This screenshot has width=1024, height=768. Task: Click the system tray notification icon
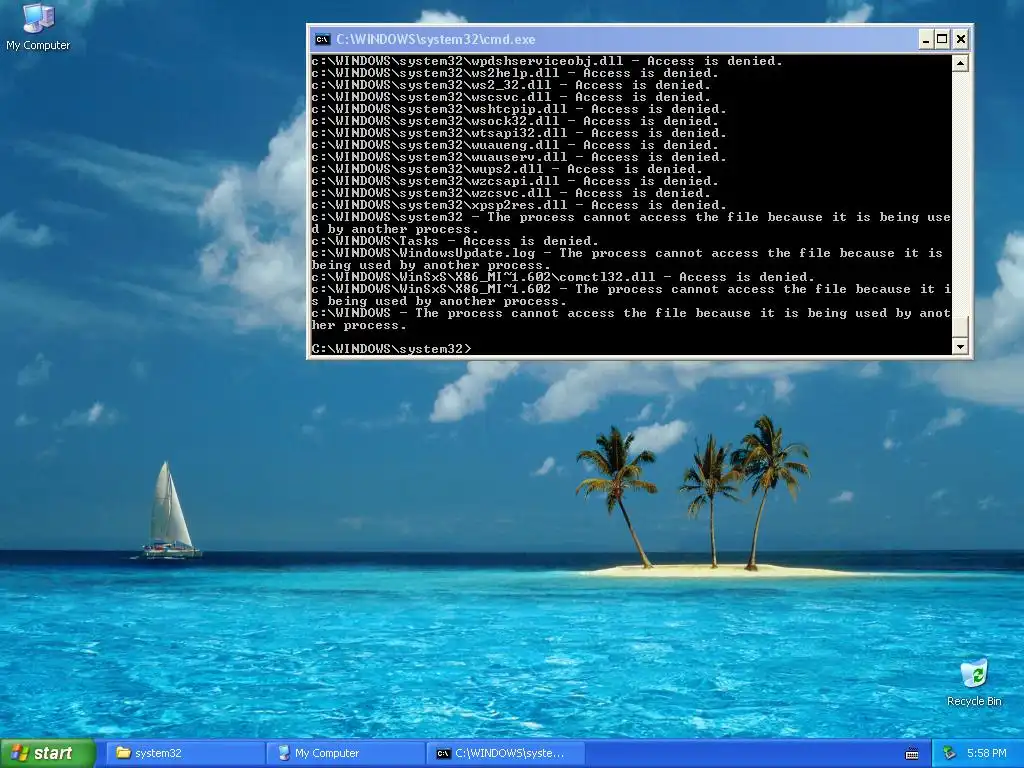coord(950,753)
